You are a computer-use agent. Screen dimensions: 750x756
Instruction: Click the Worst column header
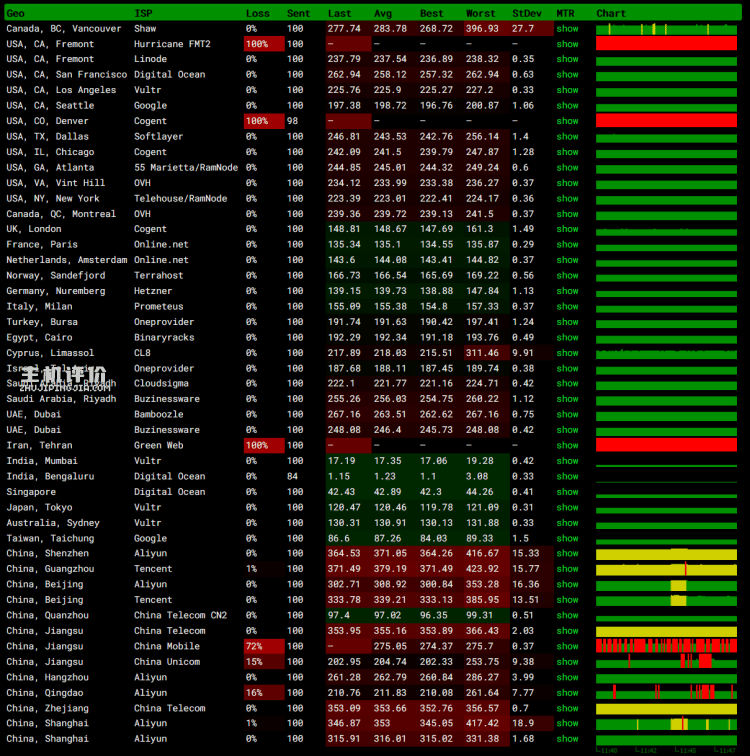coord(481,14)
